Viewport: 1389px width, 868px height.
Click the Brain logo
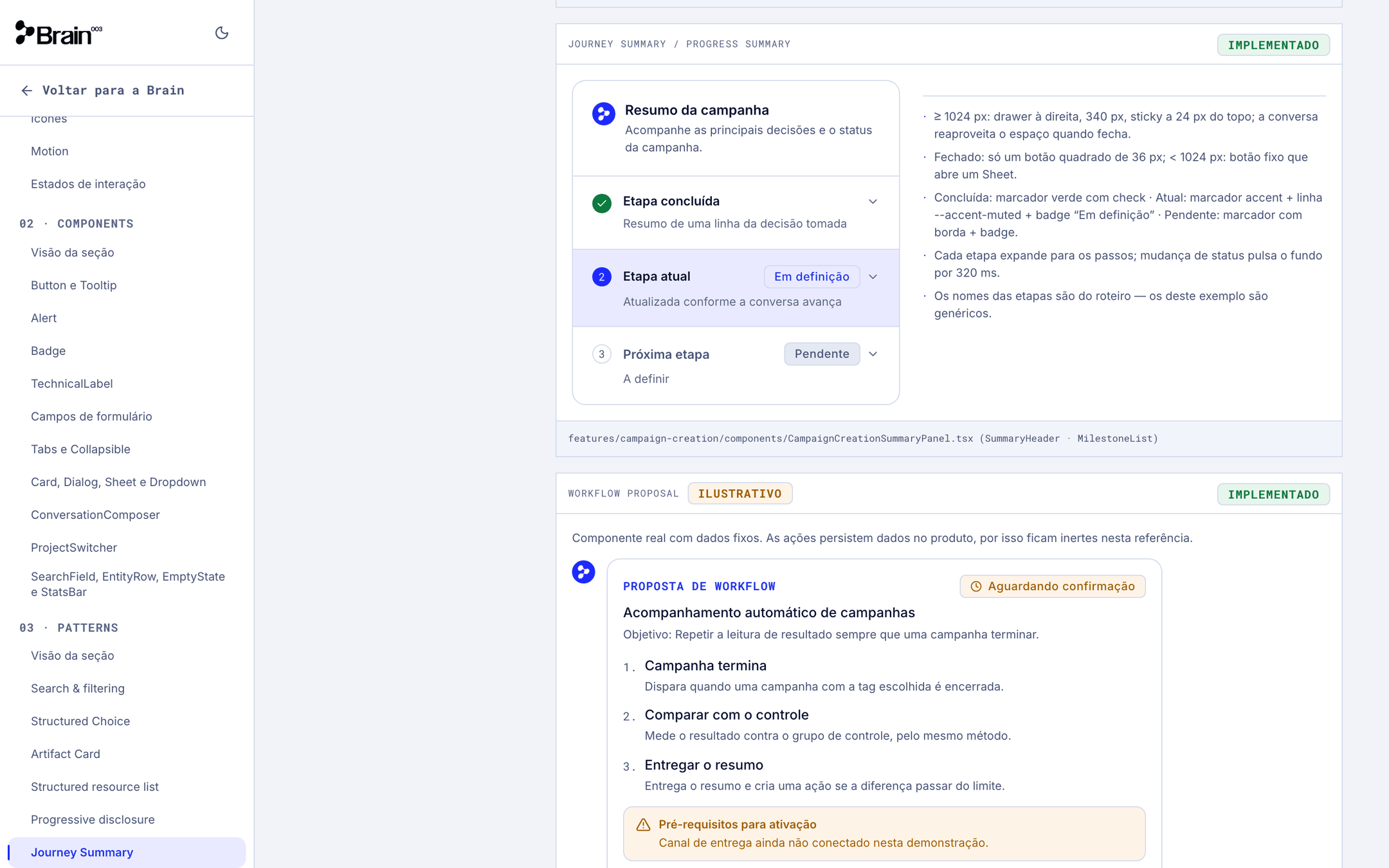click(x=59, y=33)
